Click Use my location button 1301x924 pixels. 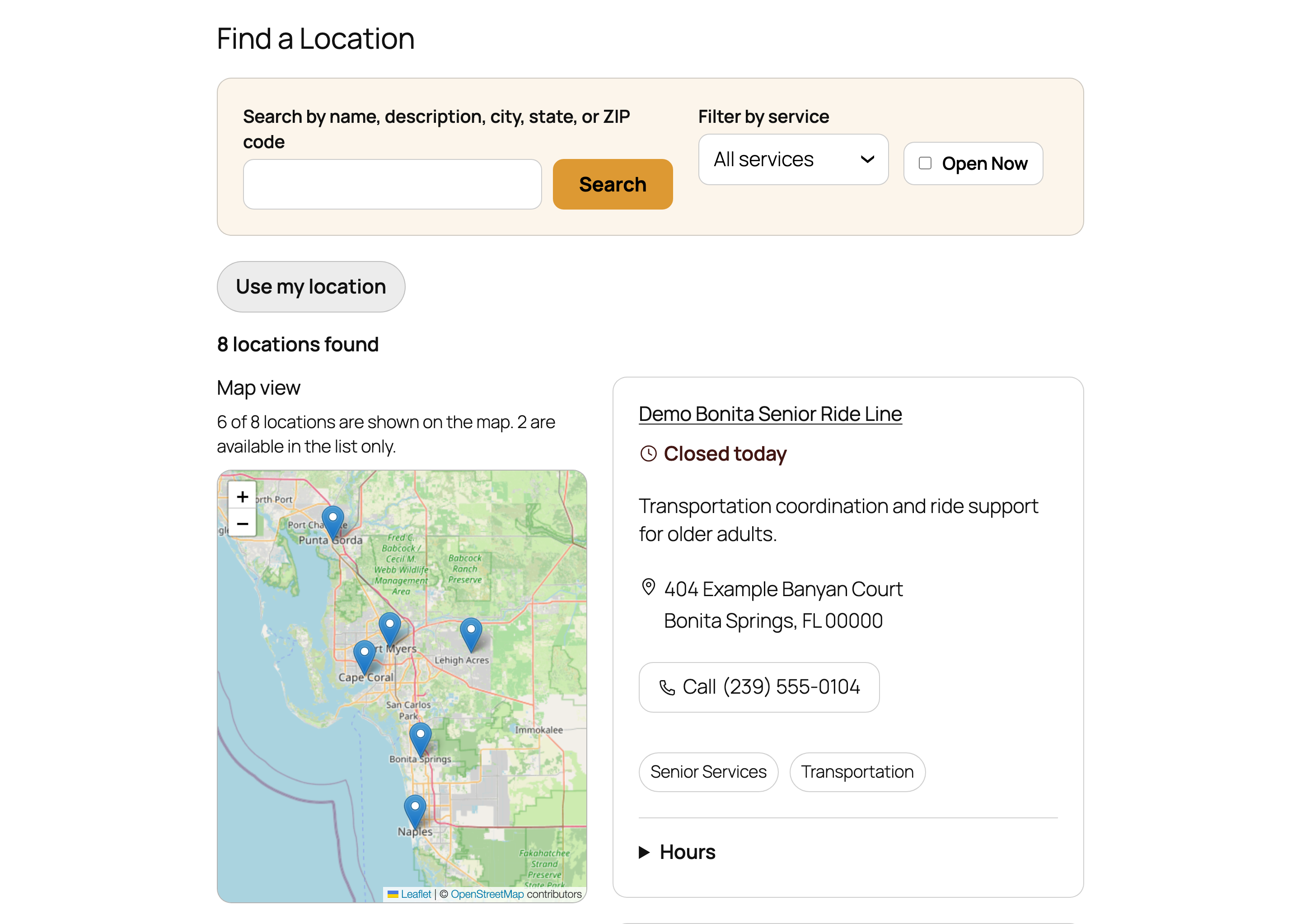tap(311, 287)
